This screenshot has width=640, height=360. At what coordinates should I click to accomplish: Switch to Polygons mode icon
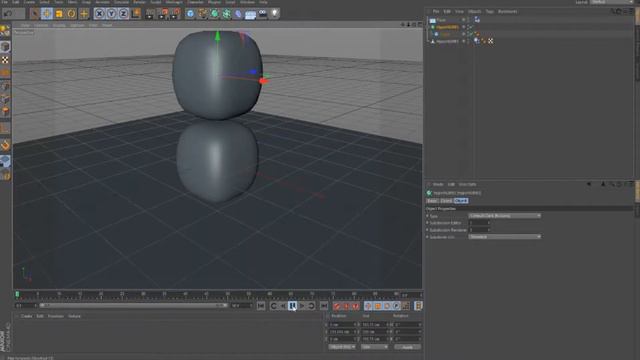pyautogui.click(x=5, y=111)
